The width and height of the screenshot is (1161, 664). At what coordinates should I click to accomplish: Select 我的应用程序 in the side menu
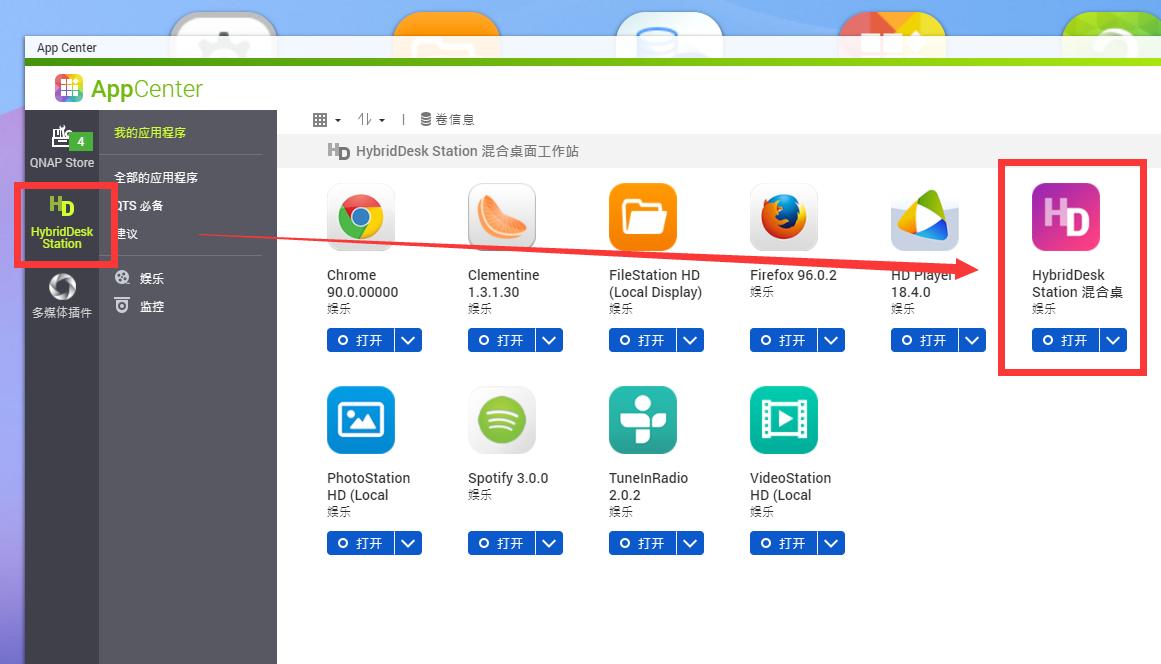coord(150,133)
